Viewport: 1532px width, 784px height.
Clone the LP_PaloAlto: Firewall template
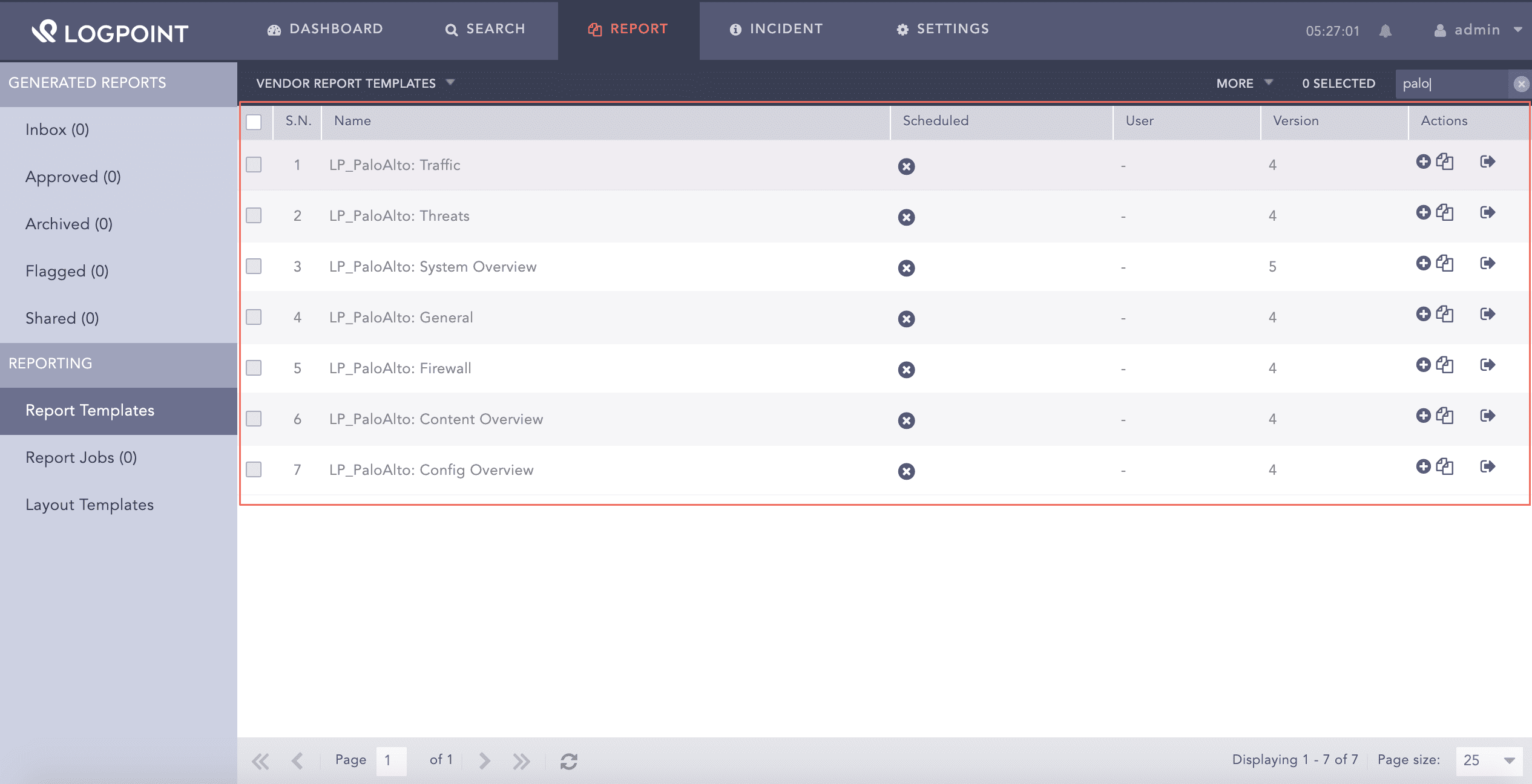1445,365
